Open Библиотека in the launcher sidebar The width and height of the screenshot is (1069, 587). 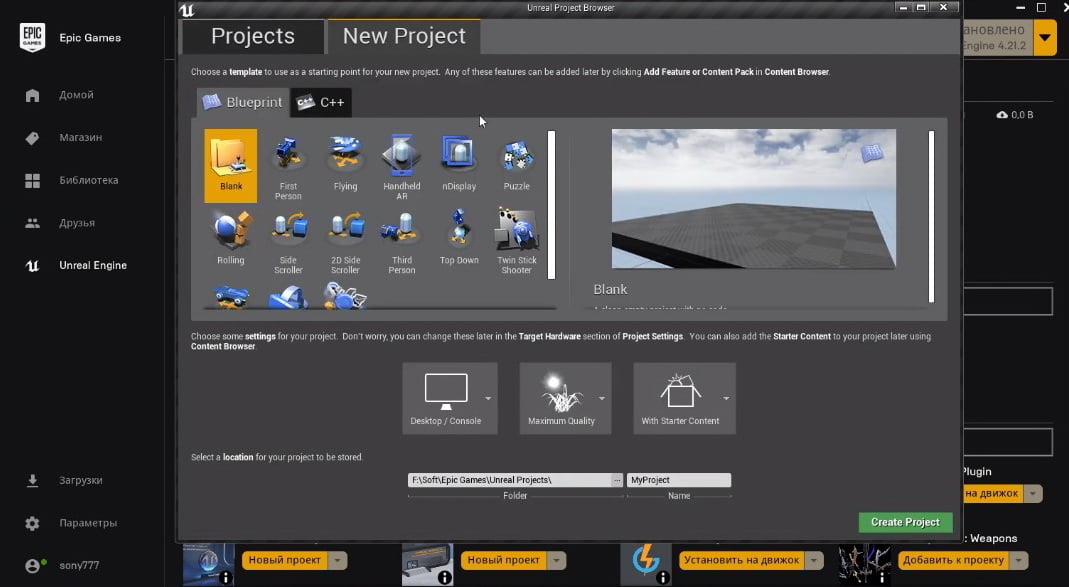point(88,180)
